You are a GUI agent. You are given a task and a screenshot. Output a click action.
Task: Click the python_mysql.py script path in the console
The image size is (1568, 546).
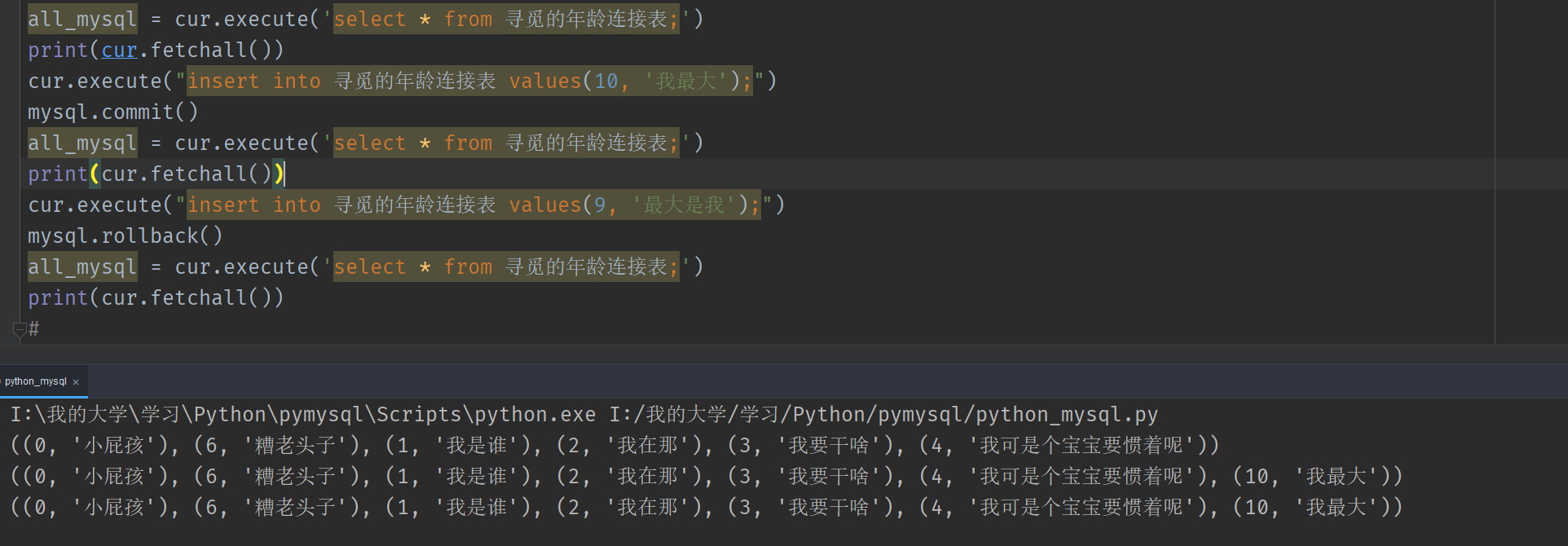pos(883,415)
